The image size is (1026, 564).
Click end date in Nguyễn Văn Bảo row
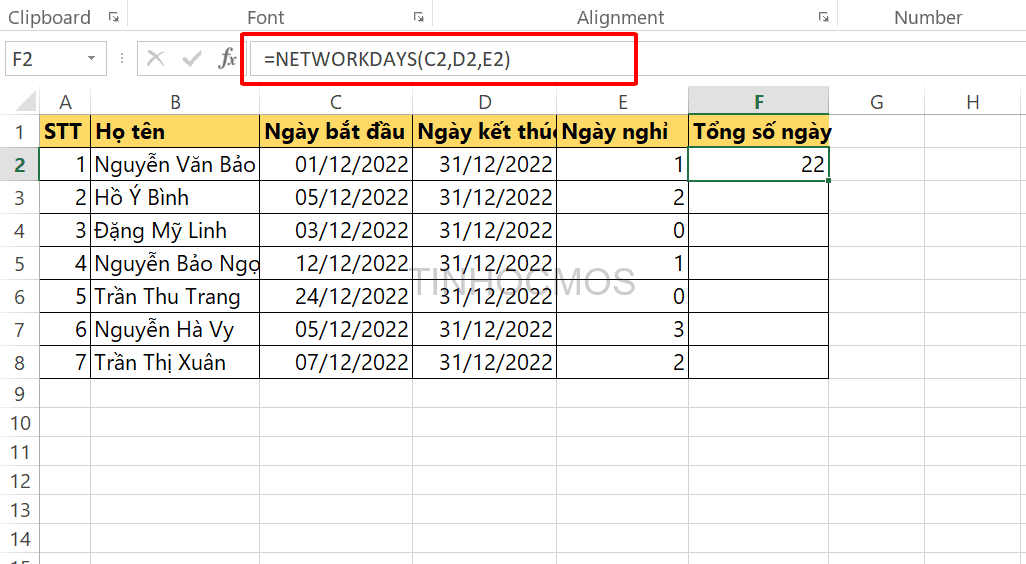484,164
